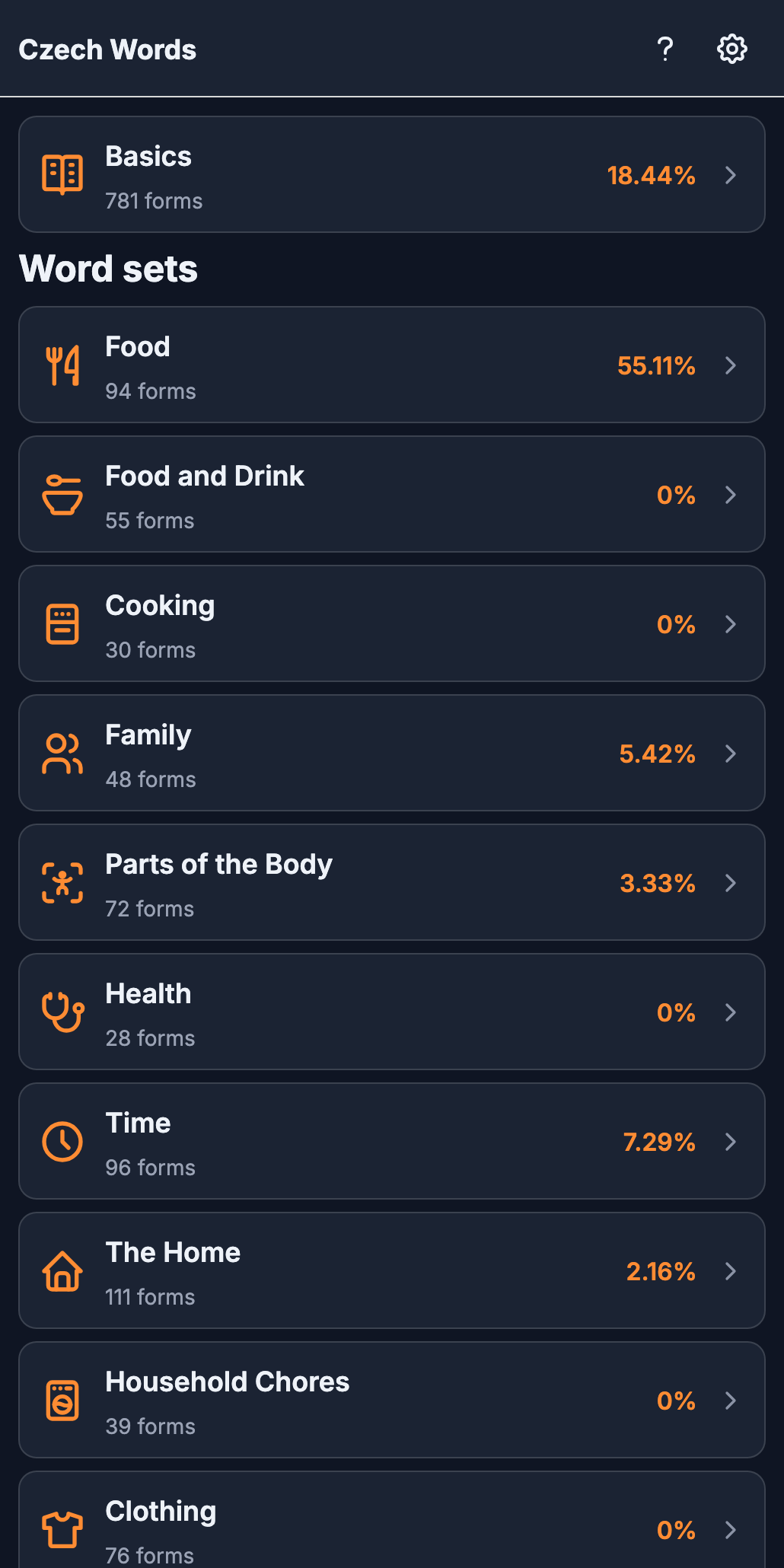
Task: Click the Family people icon
Action: pos(62,754)
